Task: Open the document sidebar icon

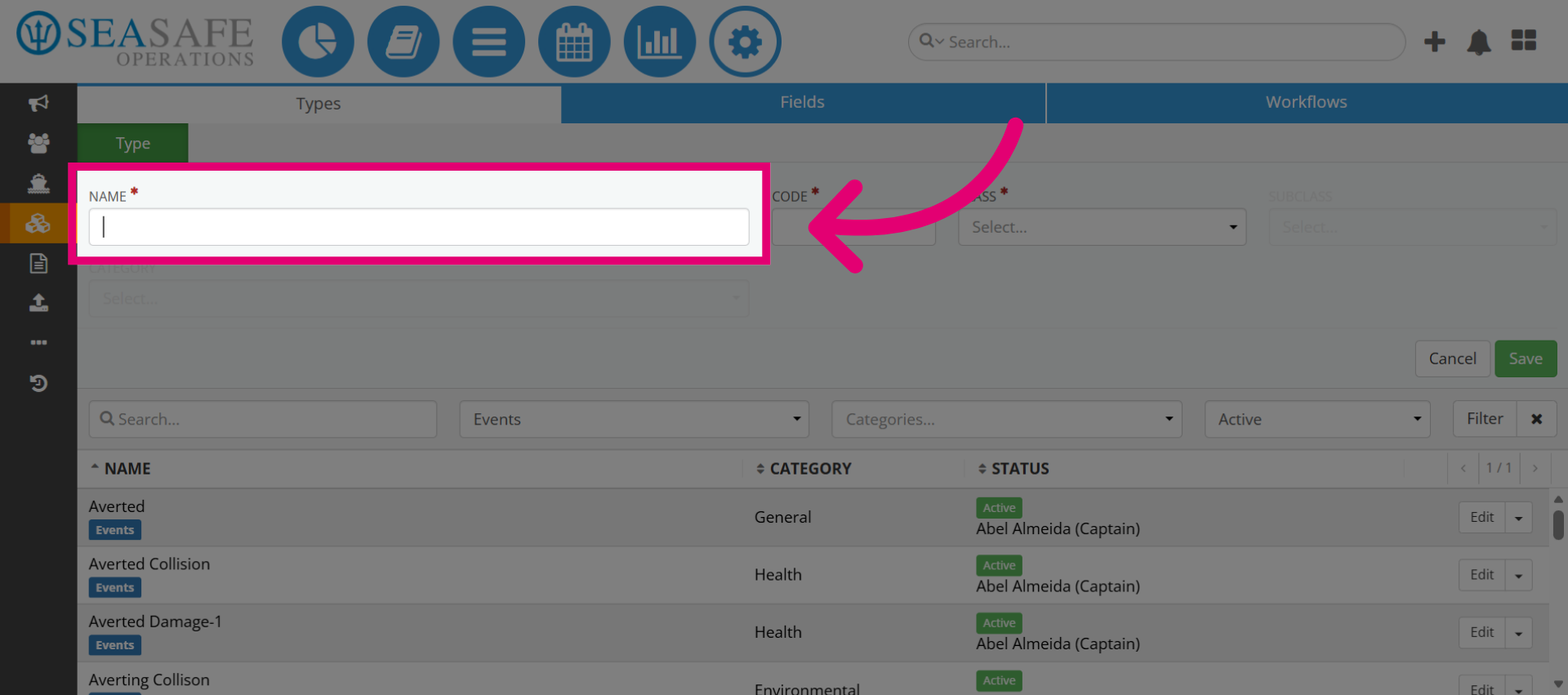Action: [x=38, y=263]
